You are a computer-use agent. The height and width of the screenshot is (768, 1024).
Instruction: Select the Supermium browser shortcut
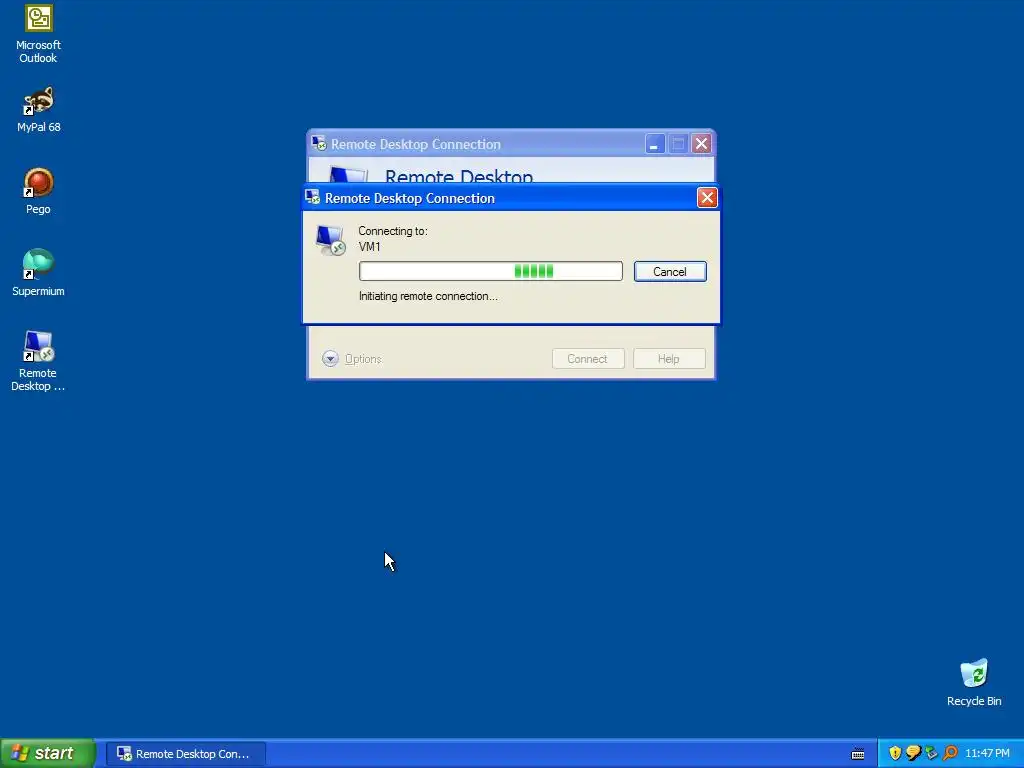click(x=38, y=273)
